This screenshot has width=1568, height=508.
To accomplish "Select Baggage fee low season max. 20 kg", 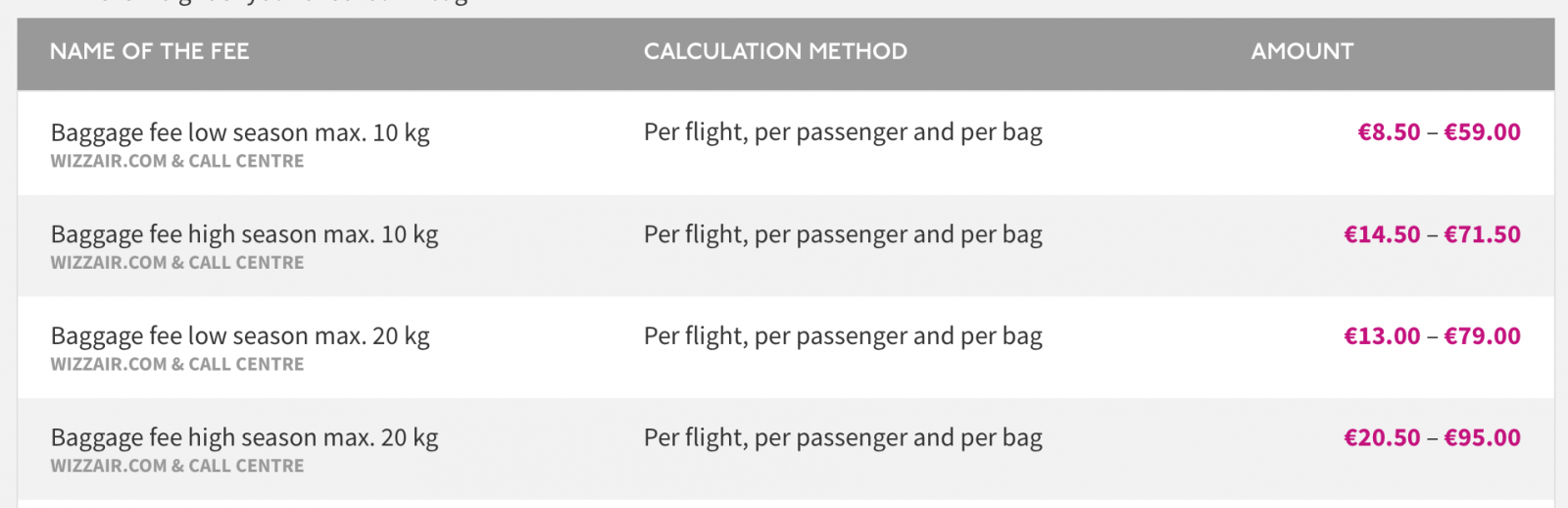I will click(x=240, y=336).
